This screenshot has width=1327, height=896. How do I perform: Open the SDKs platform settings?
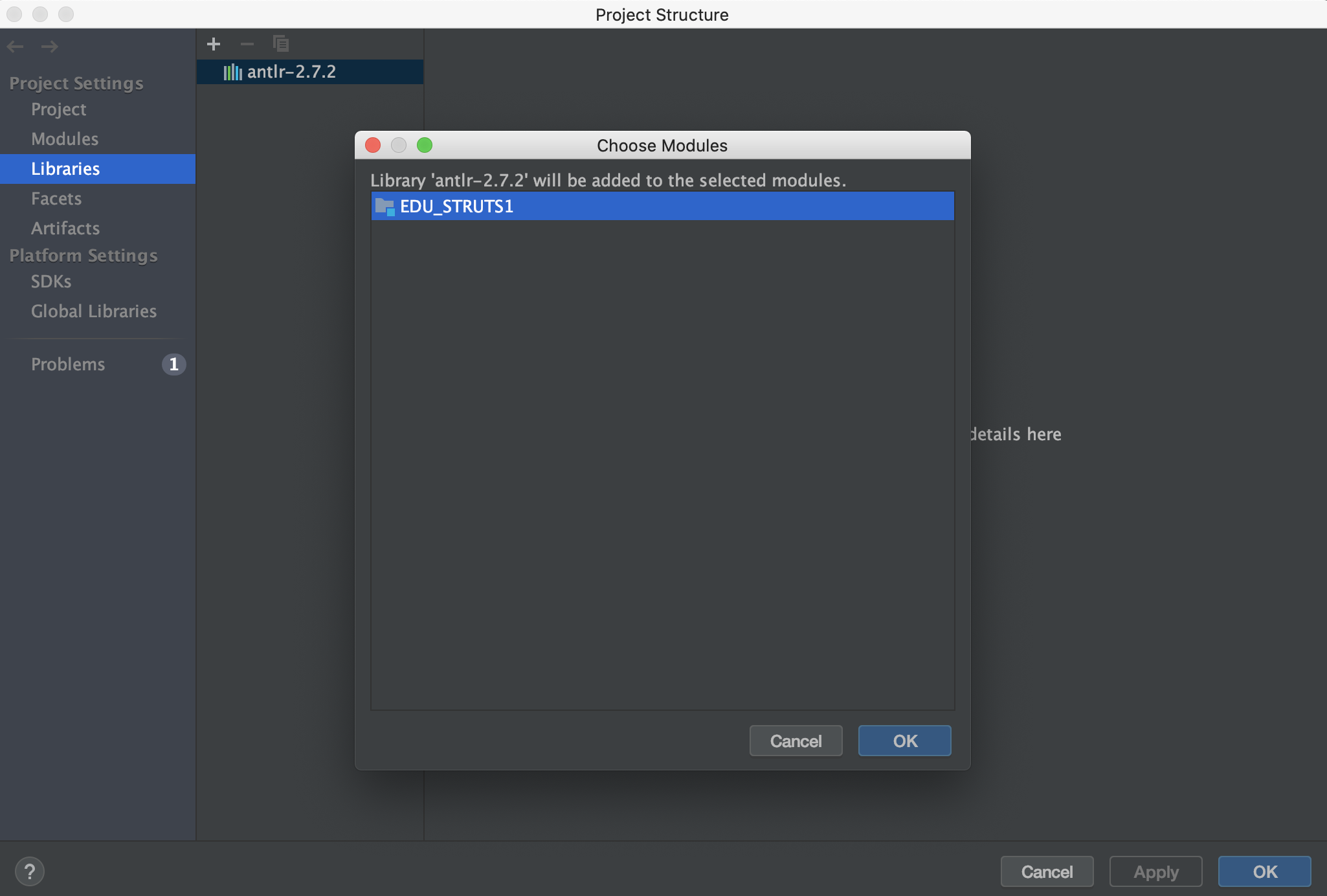click(51, 282)
